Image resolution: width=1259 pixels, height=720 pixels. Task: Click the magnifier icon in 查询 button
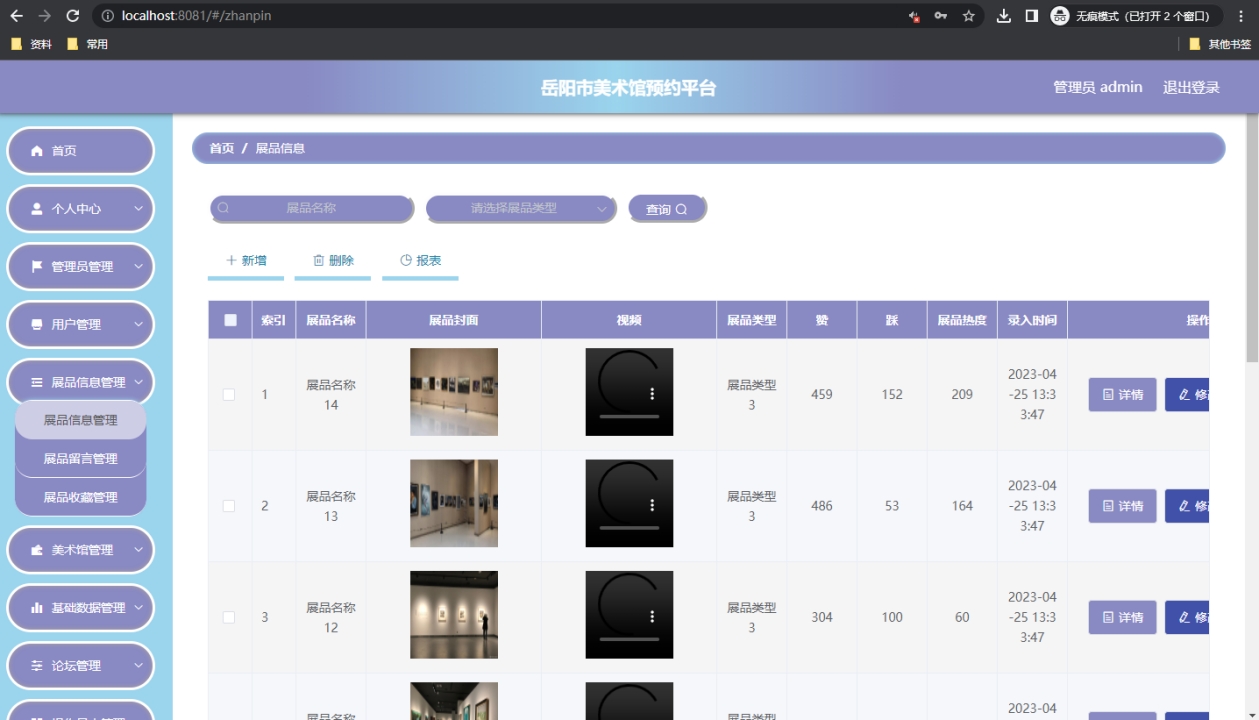[x=681, y=209]
